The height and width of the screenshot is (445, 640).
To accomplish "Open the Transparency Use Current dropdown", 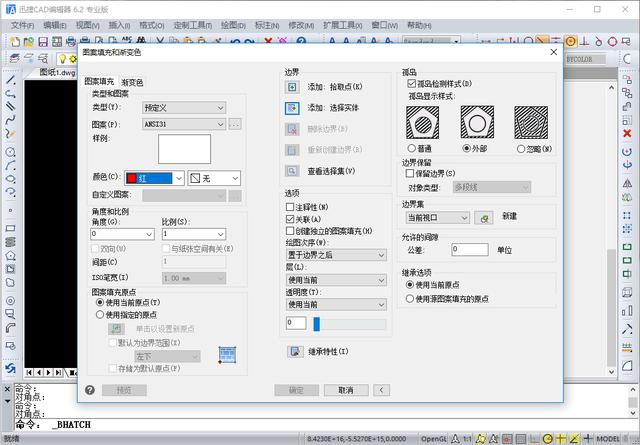I will click(336, 305).
